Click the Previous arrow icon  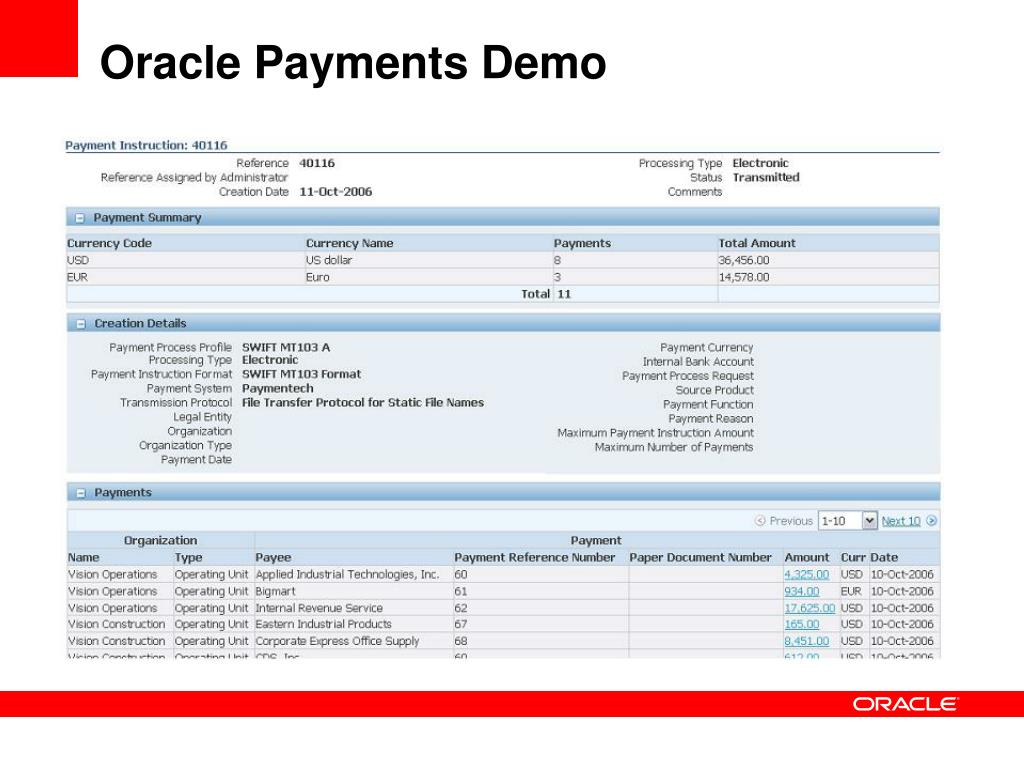coord(760,520)
